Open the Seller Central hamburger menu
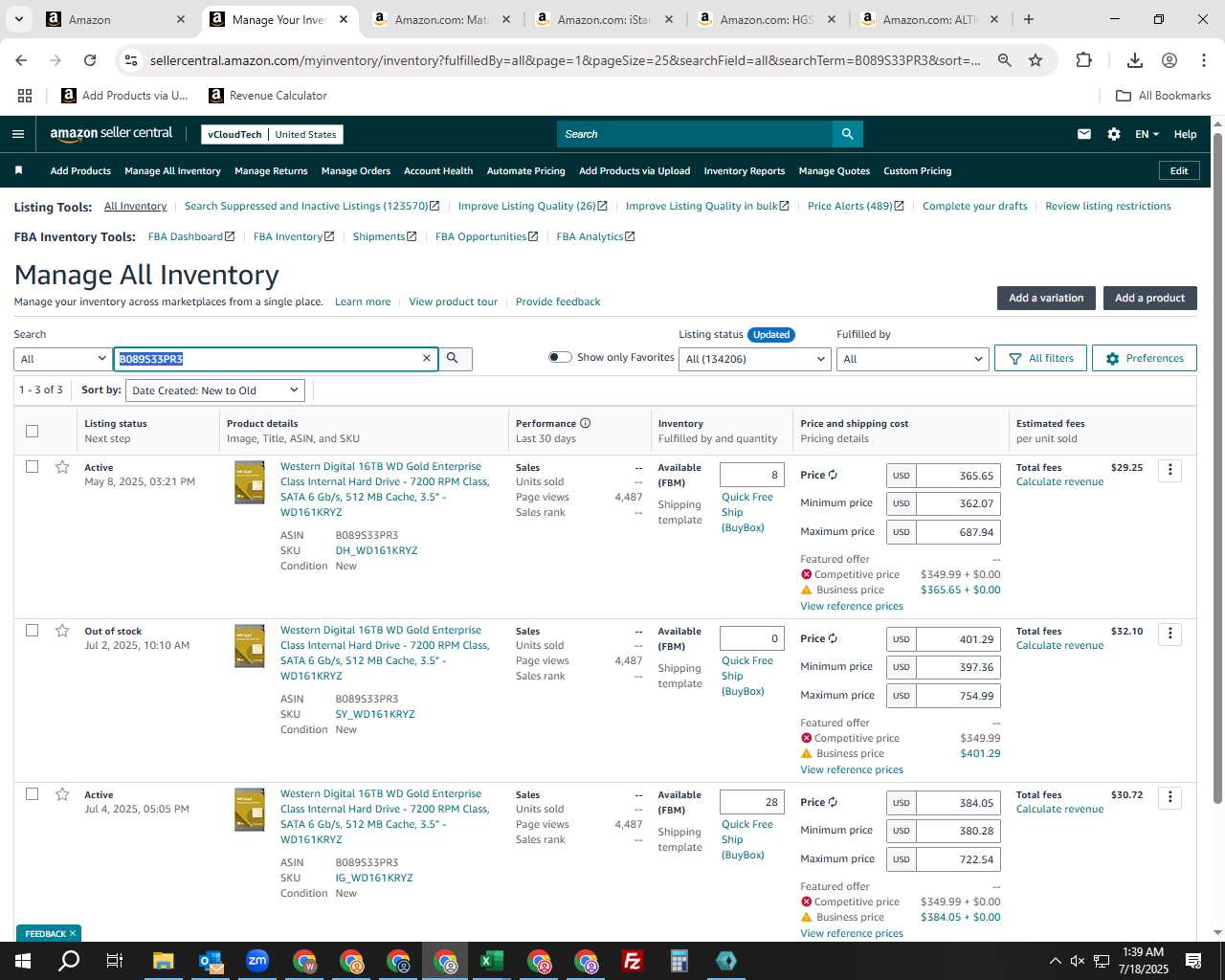This screenshot has height=980, width=1225. pyautogui.click(x=17, y=134)
